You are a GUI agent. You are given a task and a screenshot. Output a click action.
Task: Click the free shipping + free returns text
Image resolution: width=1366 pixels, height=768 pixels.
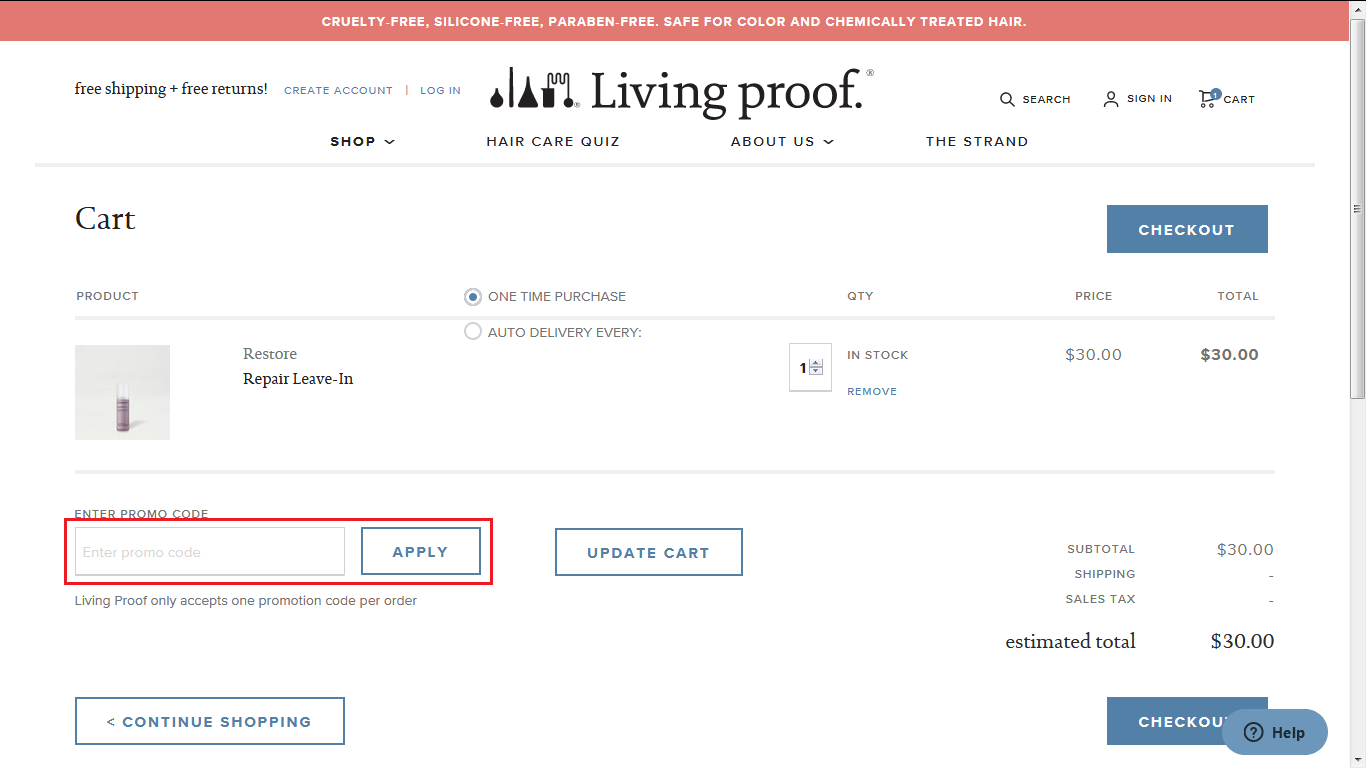[x=171, y=89]
